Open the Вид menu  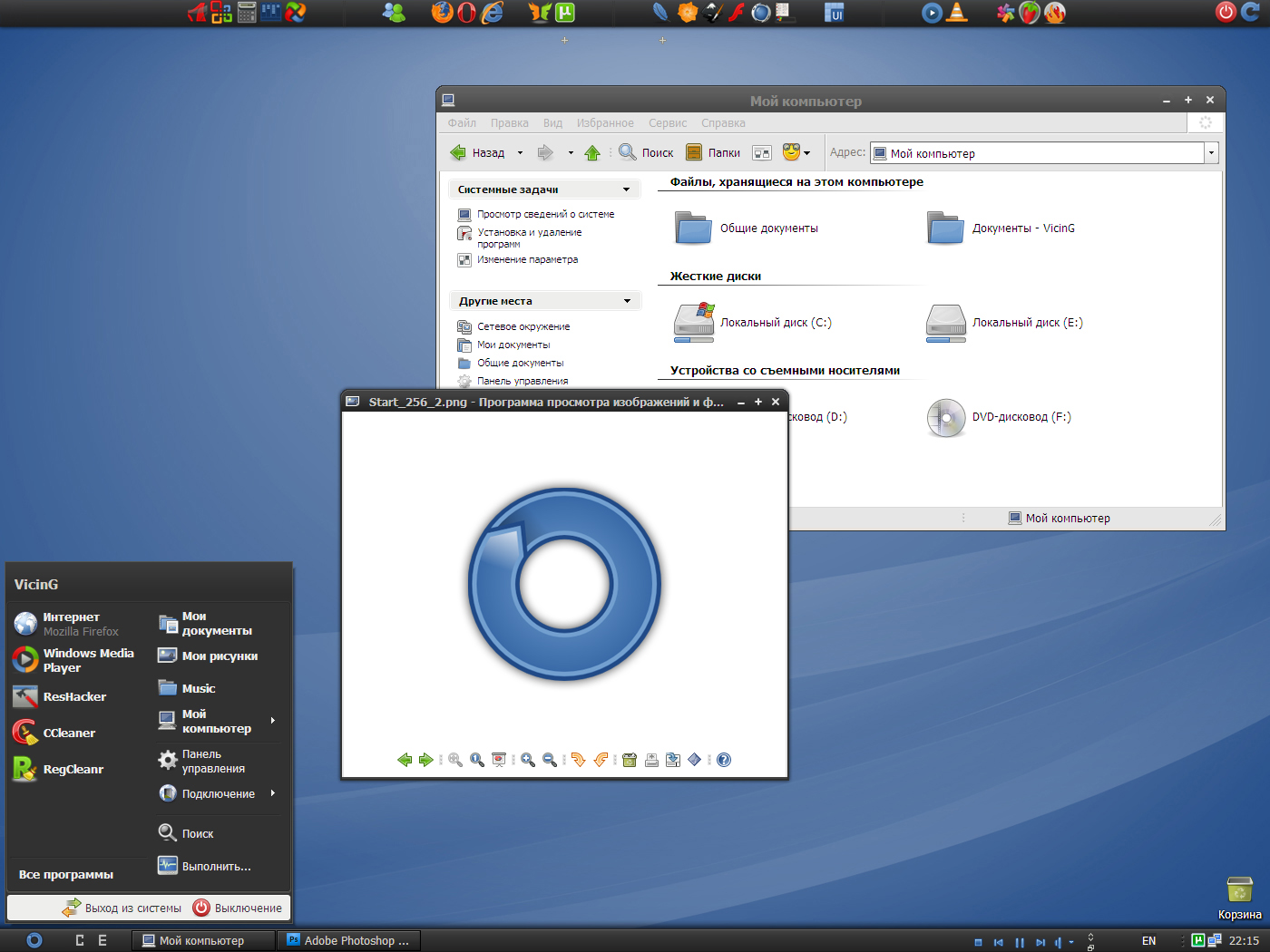[x=552, y=123]
